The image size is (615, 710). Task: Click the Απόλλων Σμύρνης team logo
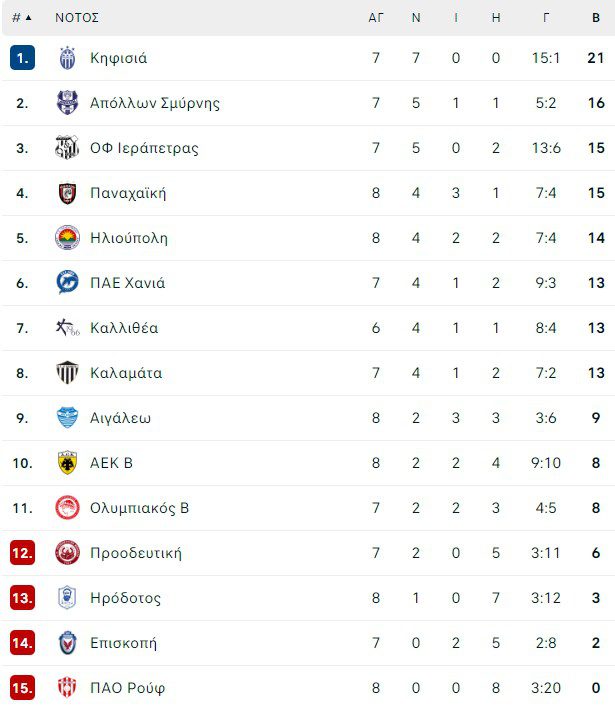click(x=67, y=103)
